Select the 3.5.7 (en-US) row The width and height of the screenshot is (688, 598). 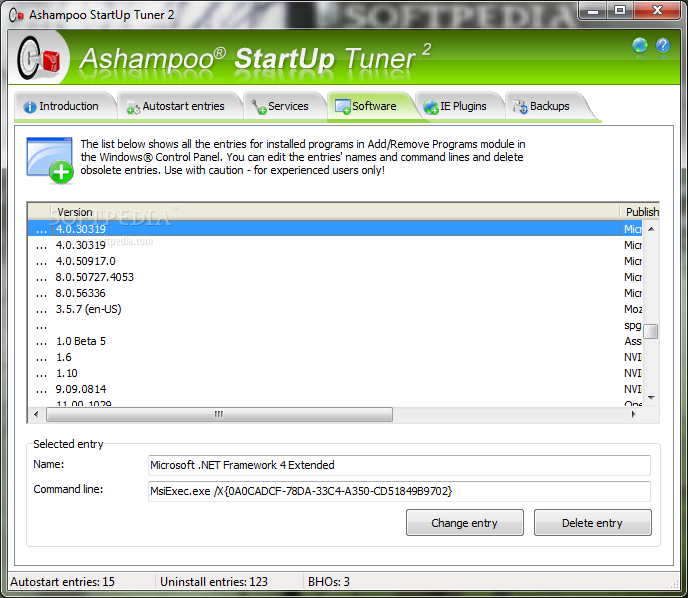pyautogui.click(x=335, y=309)
